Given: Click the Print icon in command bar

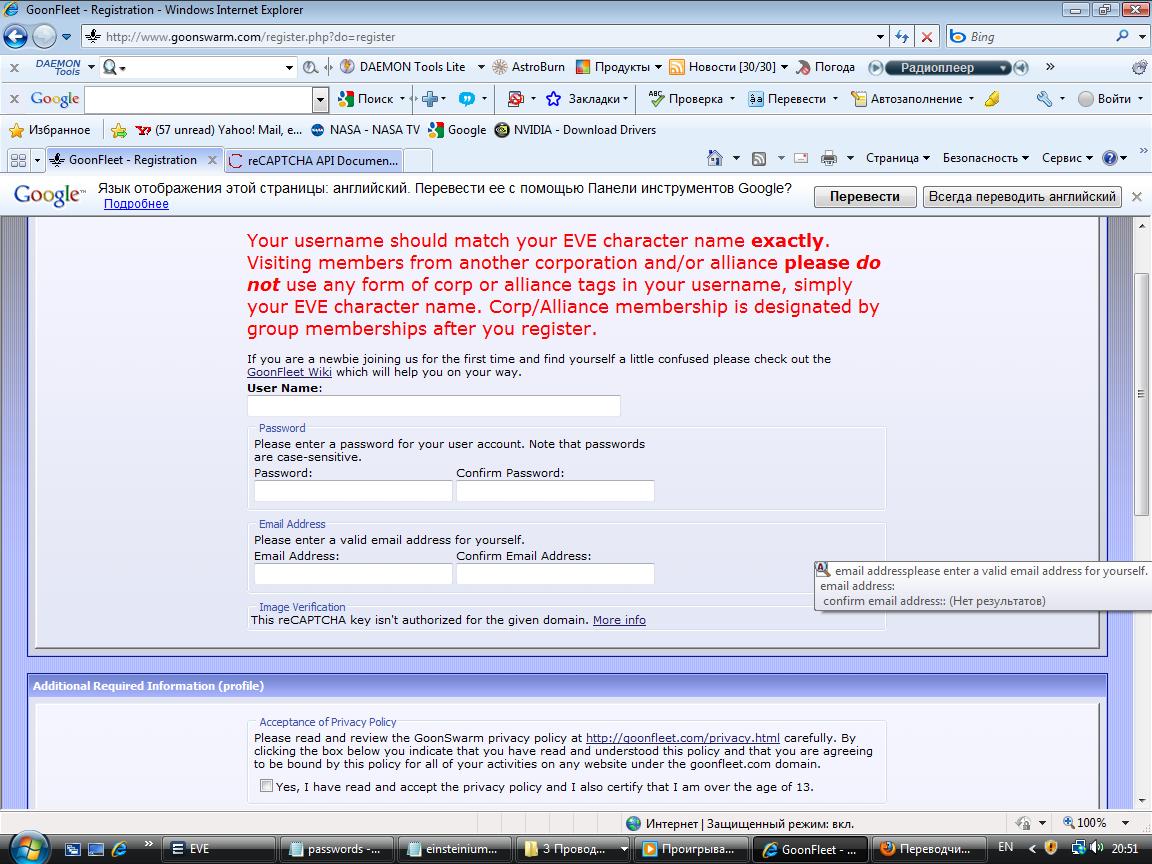Looking at the screenshot, I should point(829,158).
